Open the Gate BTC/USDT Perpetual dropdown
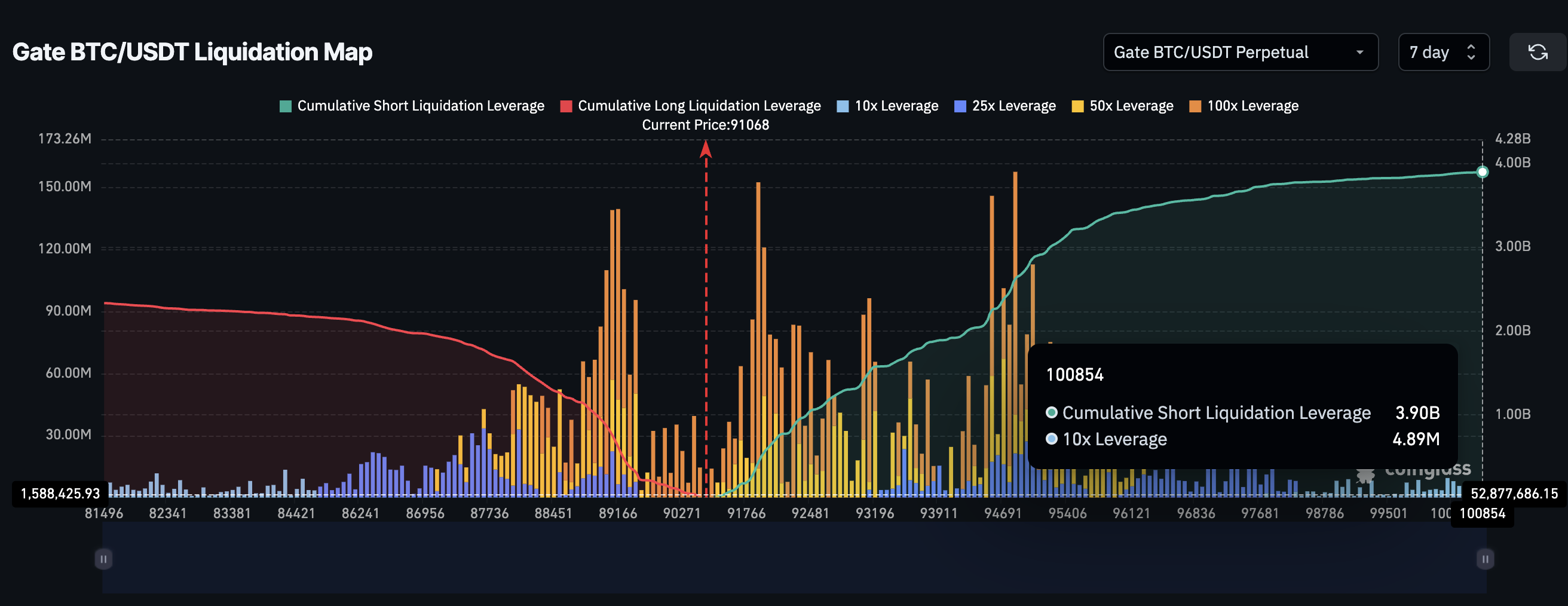 [1241, 53]
